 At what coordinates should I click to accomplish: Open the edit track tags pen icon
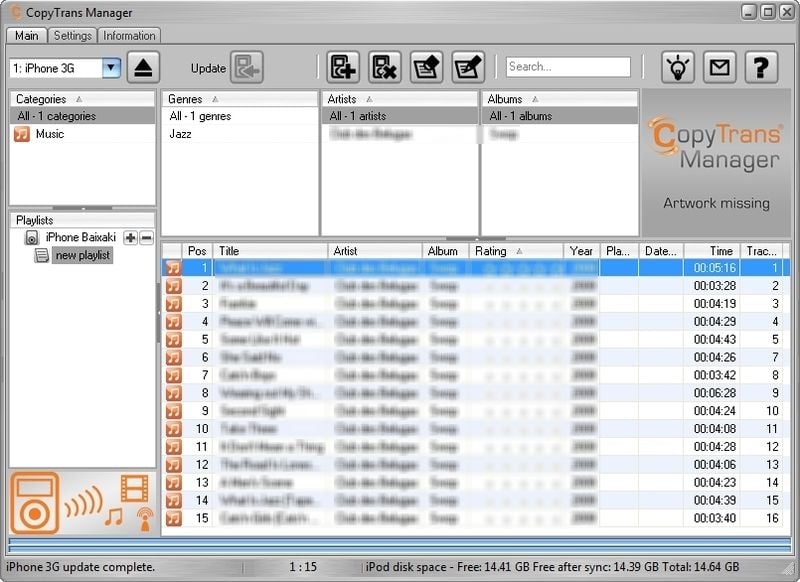(x=468, y=67)
